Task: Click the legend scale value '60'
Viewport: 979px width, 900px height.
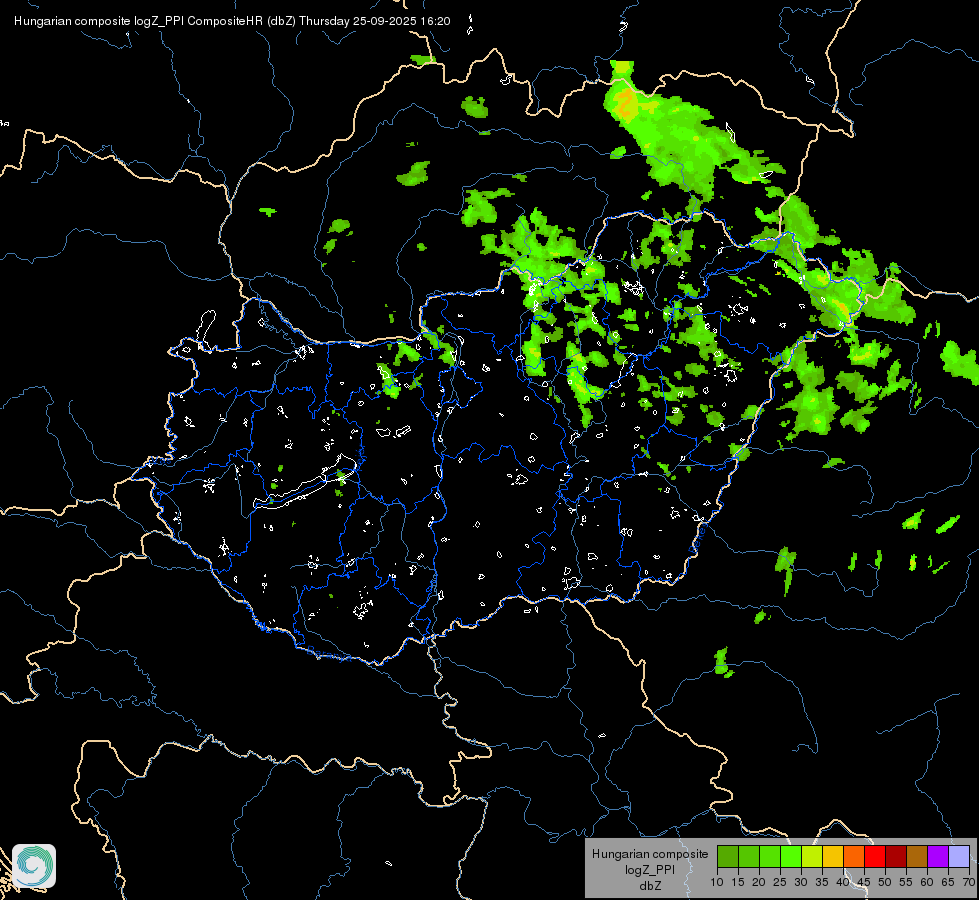Action: [927, 883]
